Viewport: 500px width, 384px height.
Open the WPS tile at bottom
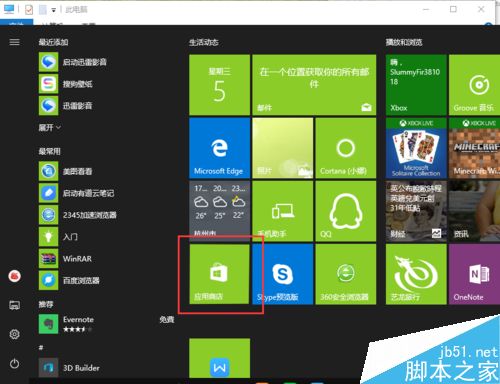(x=219, y=358)
